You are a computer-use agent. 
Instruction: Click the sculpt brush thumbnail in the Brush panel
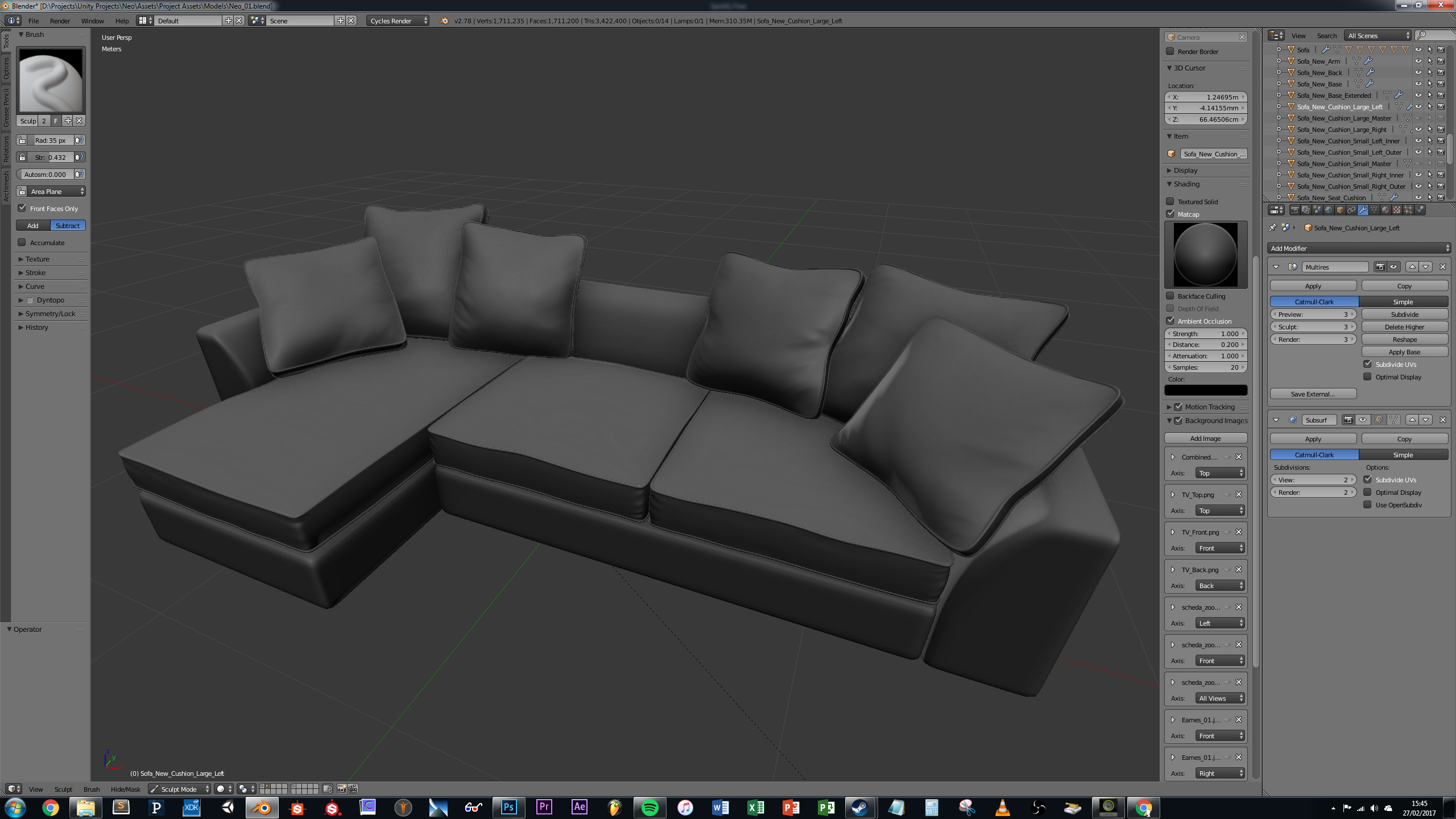[50, 80]
